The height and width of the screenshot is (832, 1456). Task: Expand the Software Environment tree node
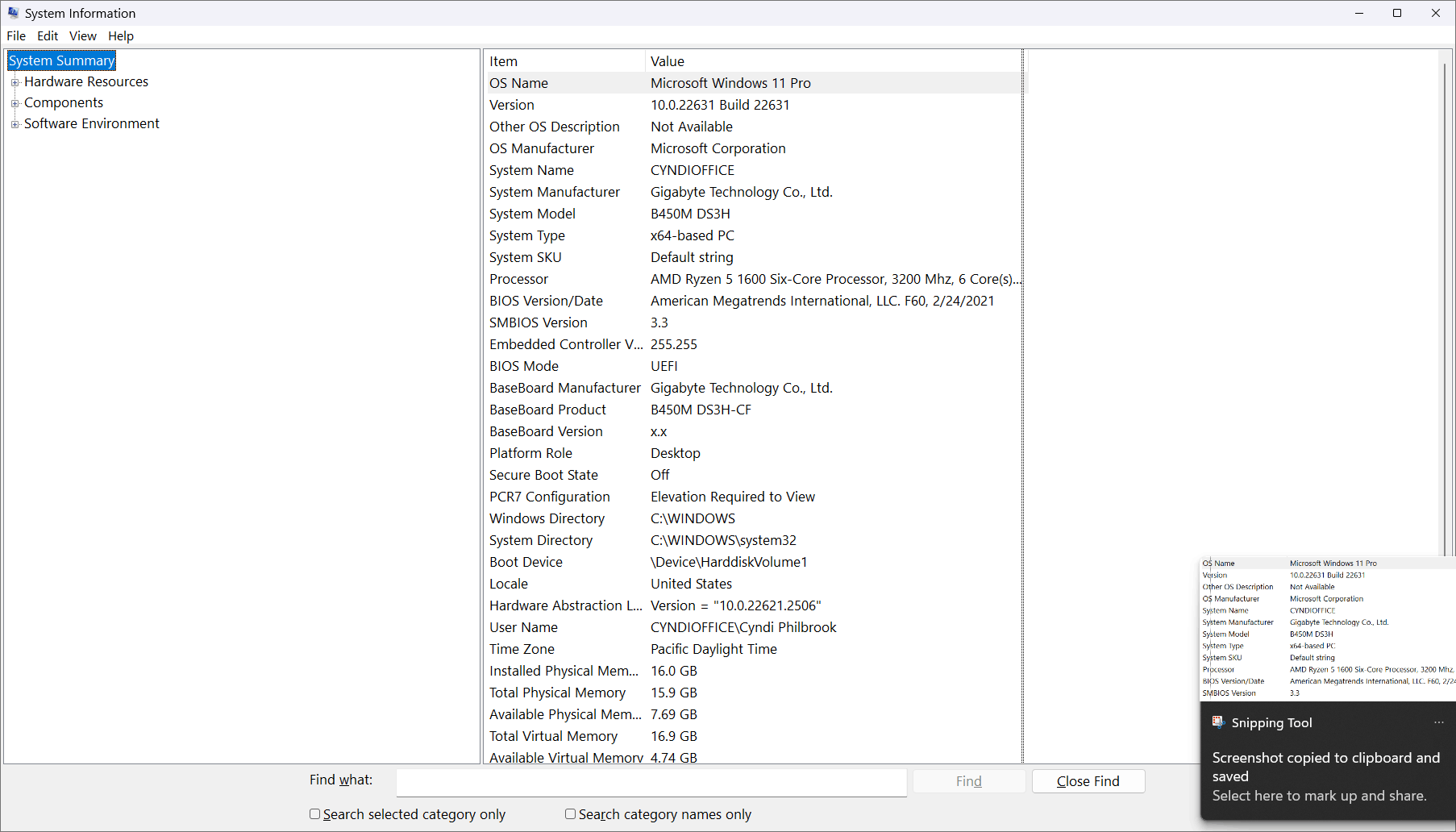tap(15, 124)
